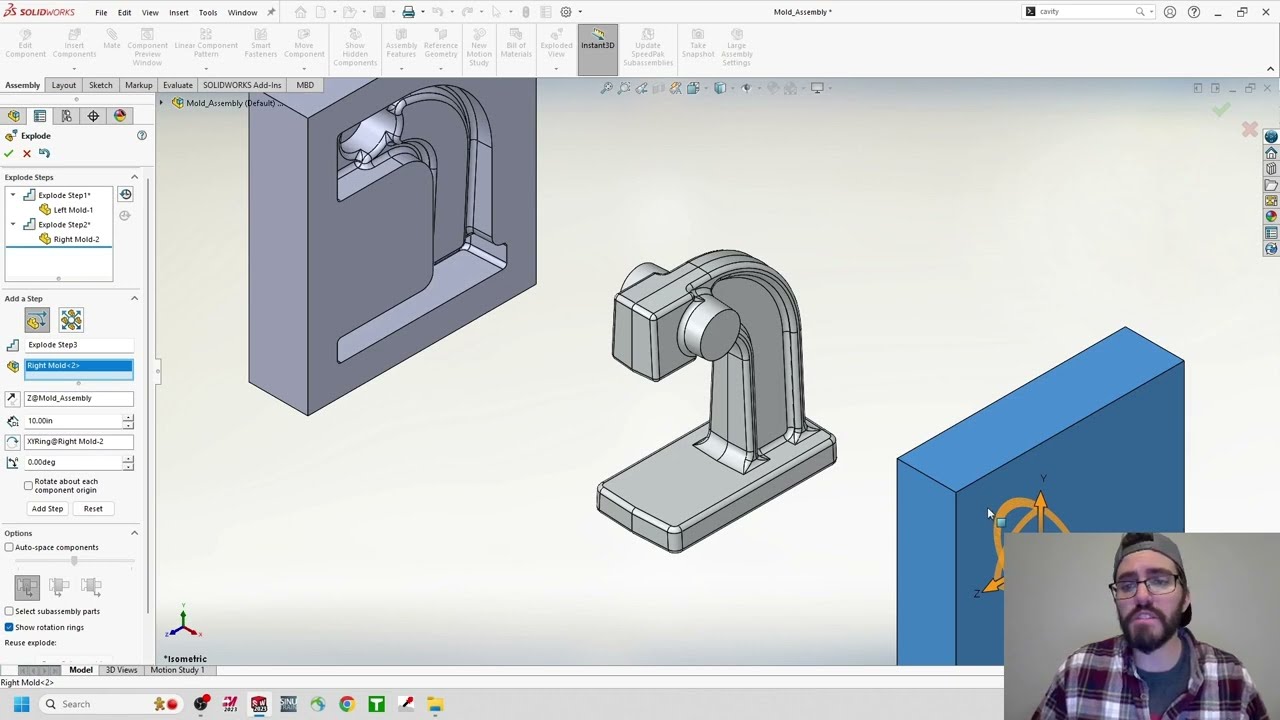Open the DimXpertManager crosshair tab

click(93, 116)
